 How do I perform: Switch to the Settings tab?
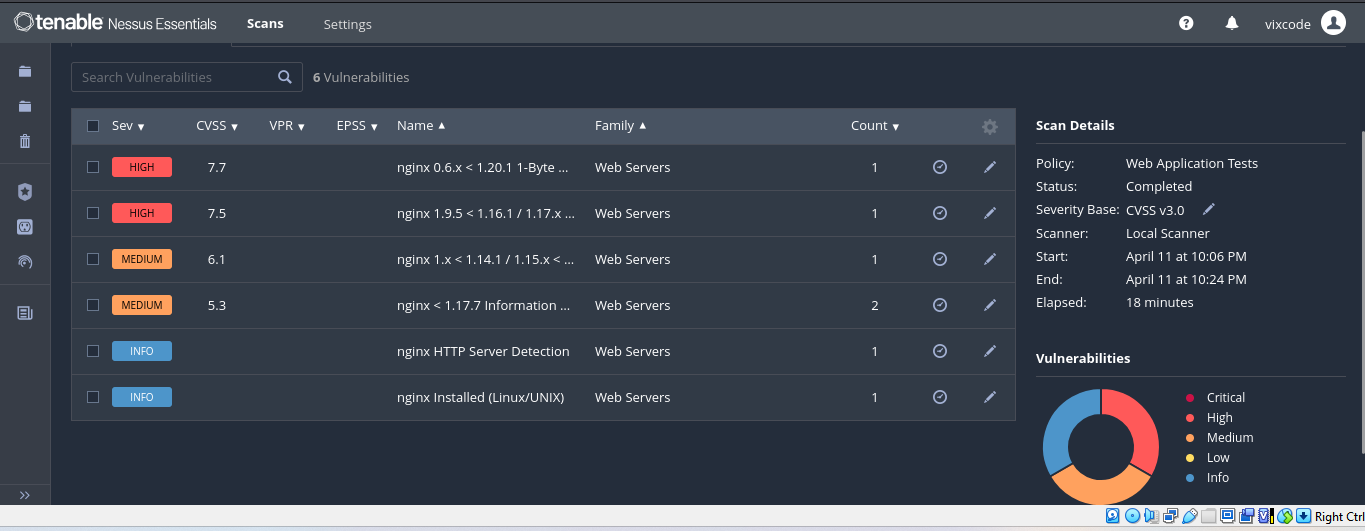point(347,24)
